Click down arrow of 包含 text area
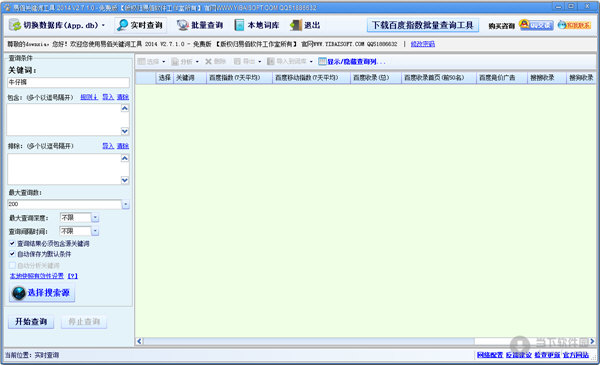The image size is (600, 365). tap(125, 131)
